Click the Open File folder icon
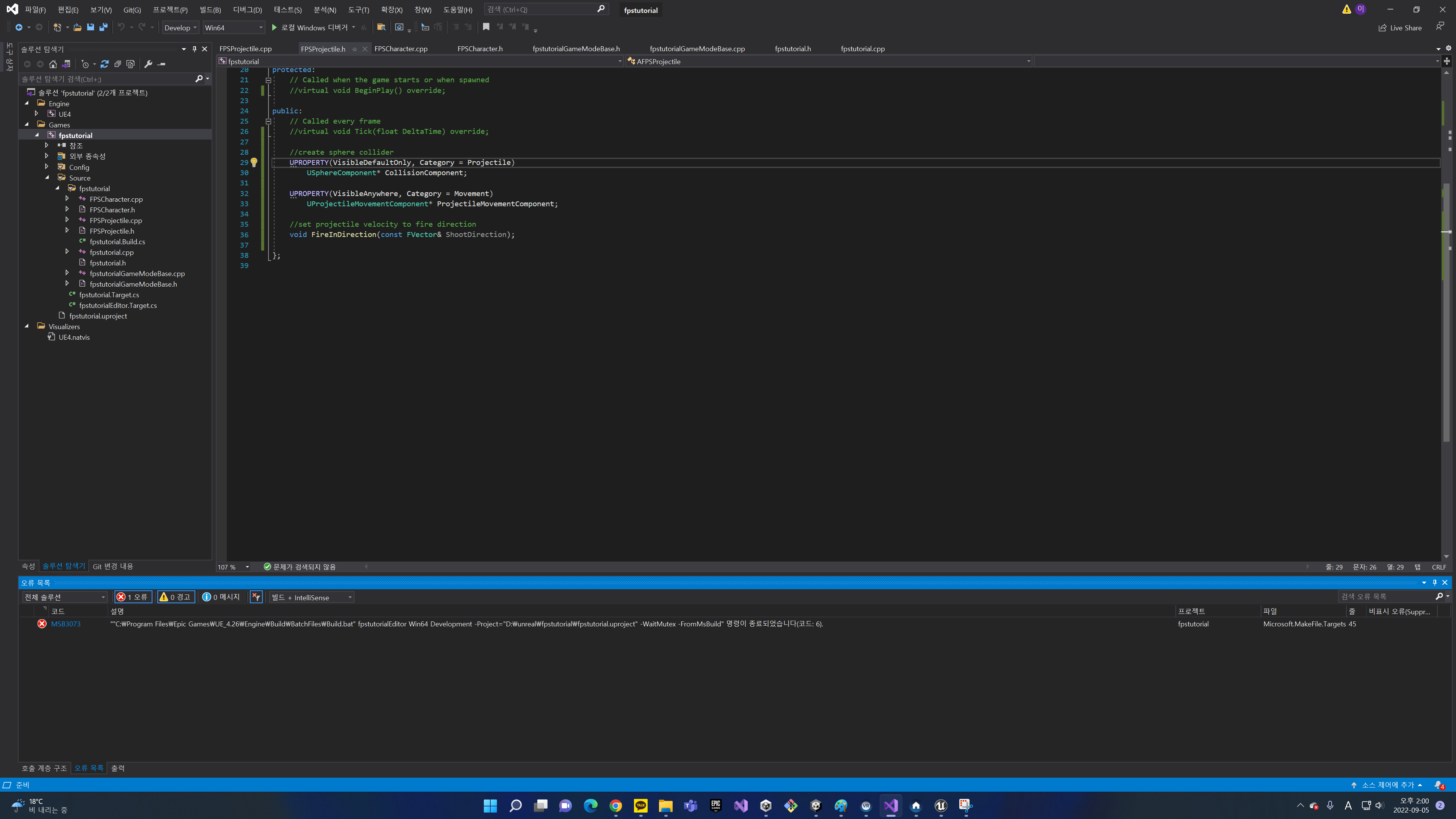This screenshot has width=1456, height=819. pos(77,27)
